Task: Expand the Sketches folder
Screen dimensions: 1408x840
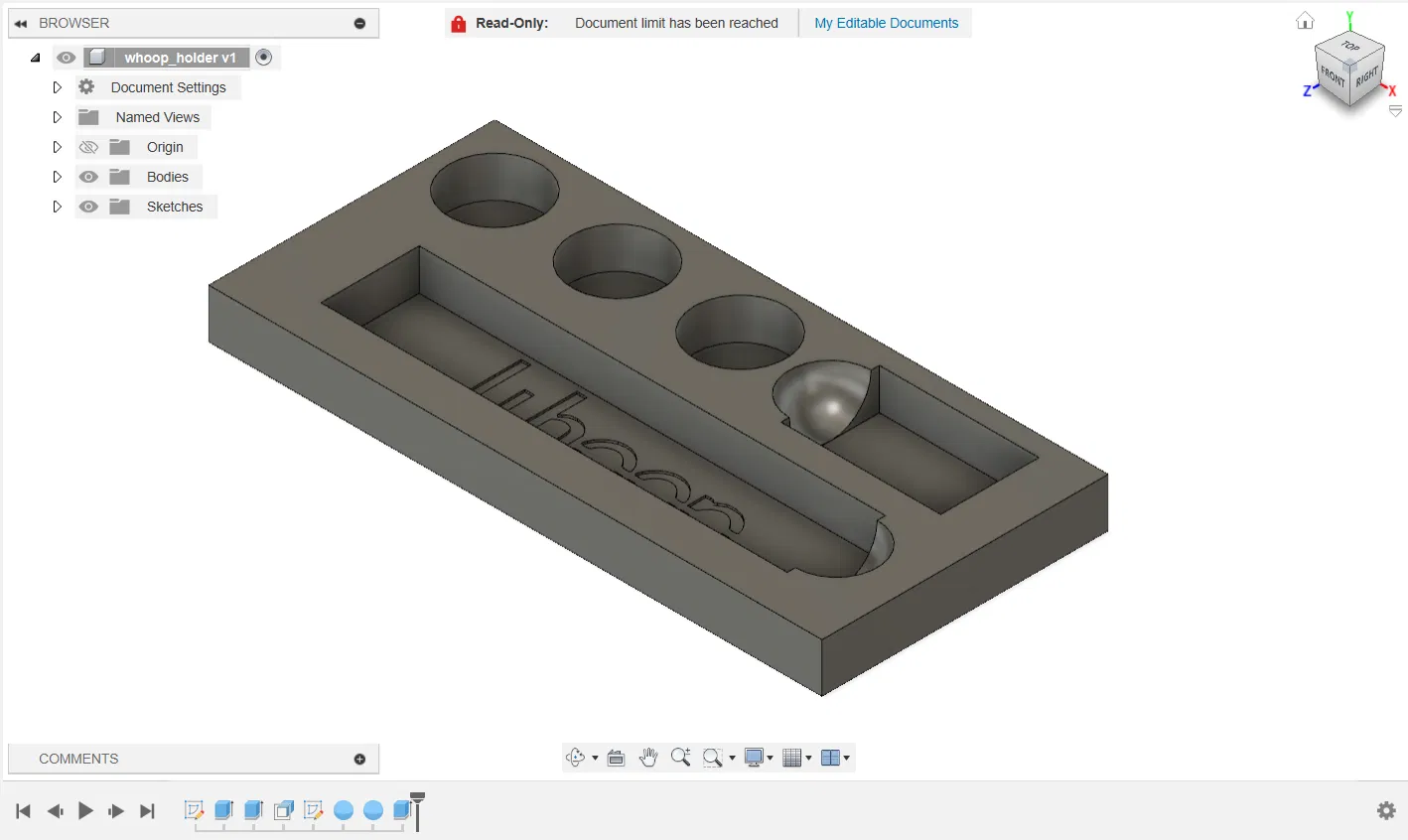Action: point(58,207)
